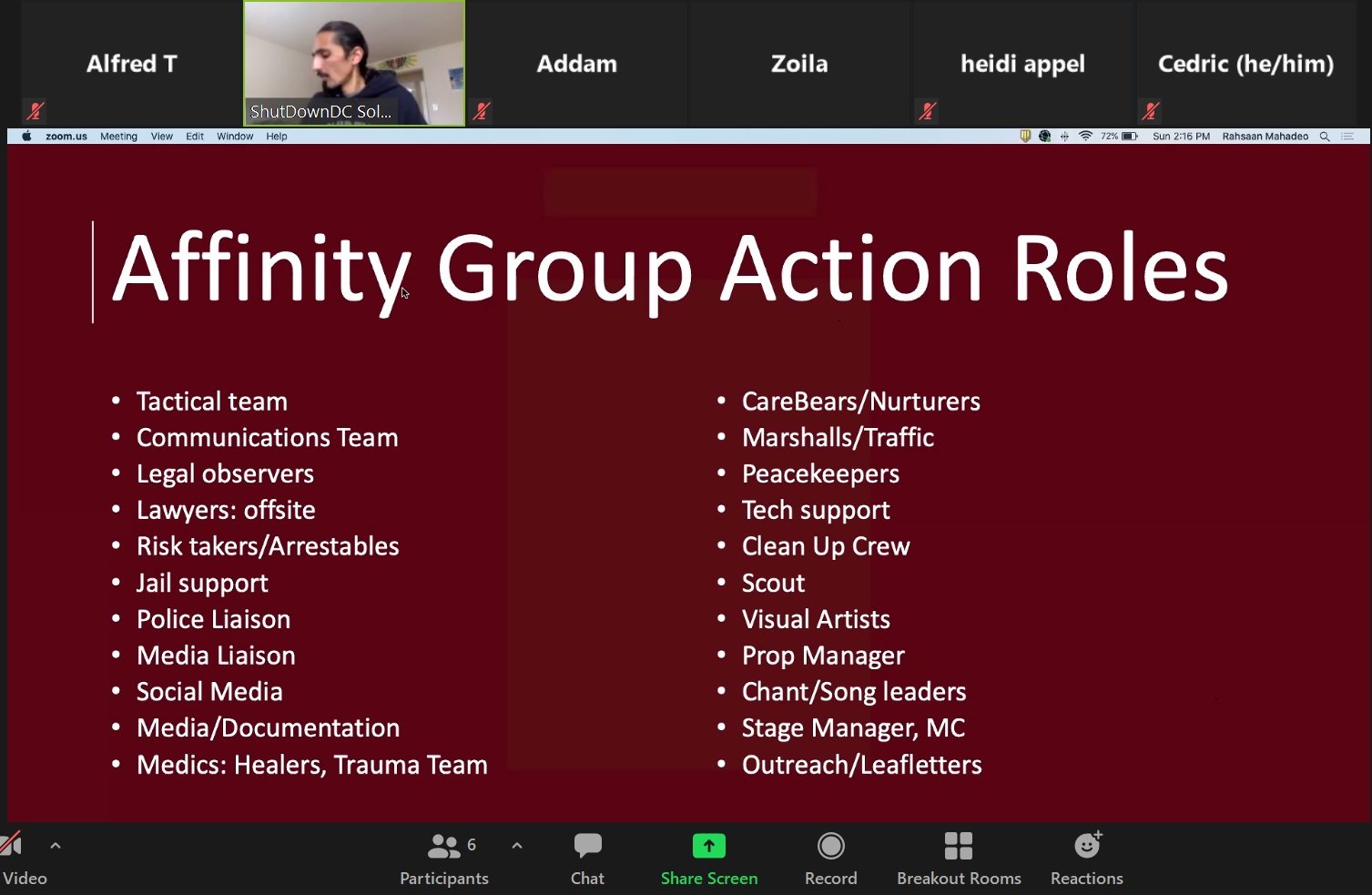Open the zoom.us menu
This screenshot has height=895, width=1372.
tap(66, 137)
